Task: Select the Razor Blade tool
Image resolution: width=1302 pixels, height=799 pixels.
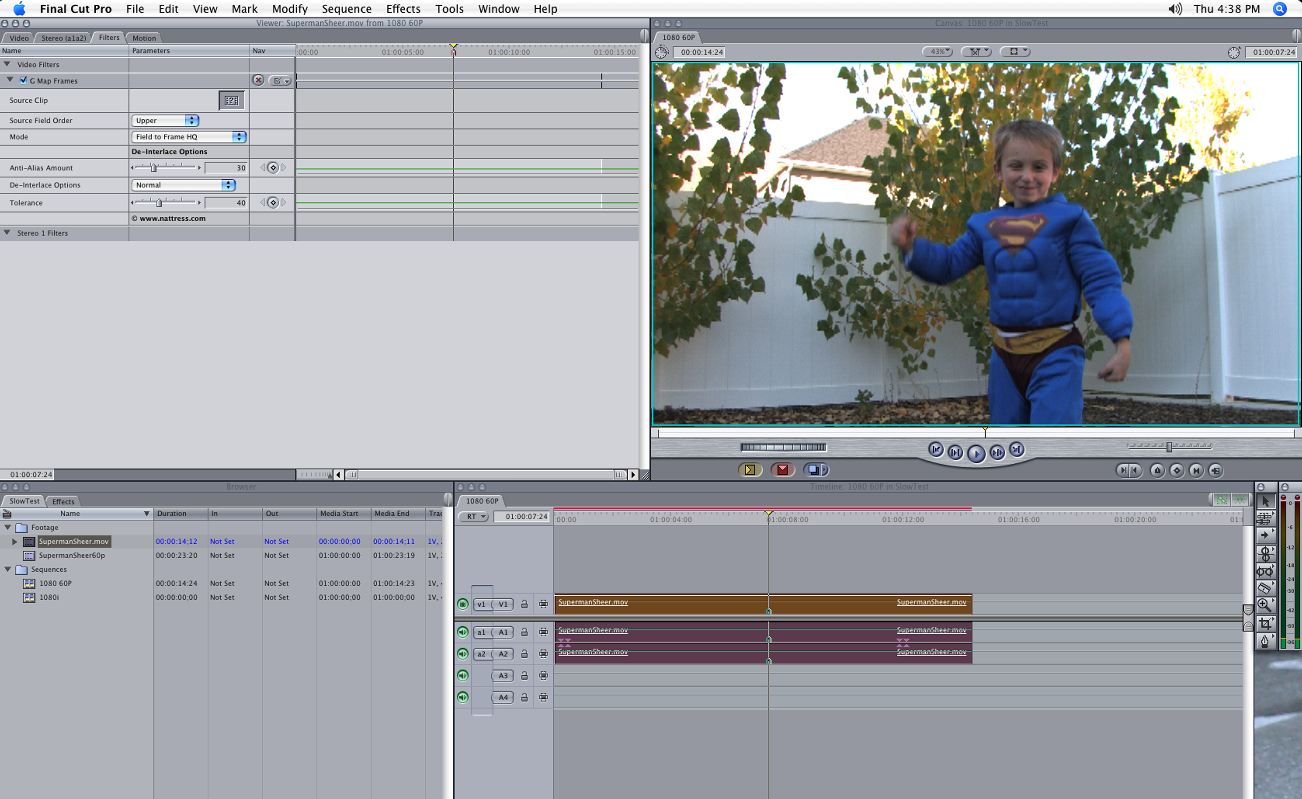Action: (1265, 587)
